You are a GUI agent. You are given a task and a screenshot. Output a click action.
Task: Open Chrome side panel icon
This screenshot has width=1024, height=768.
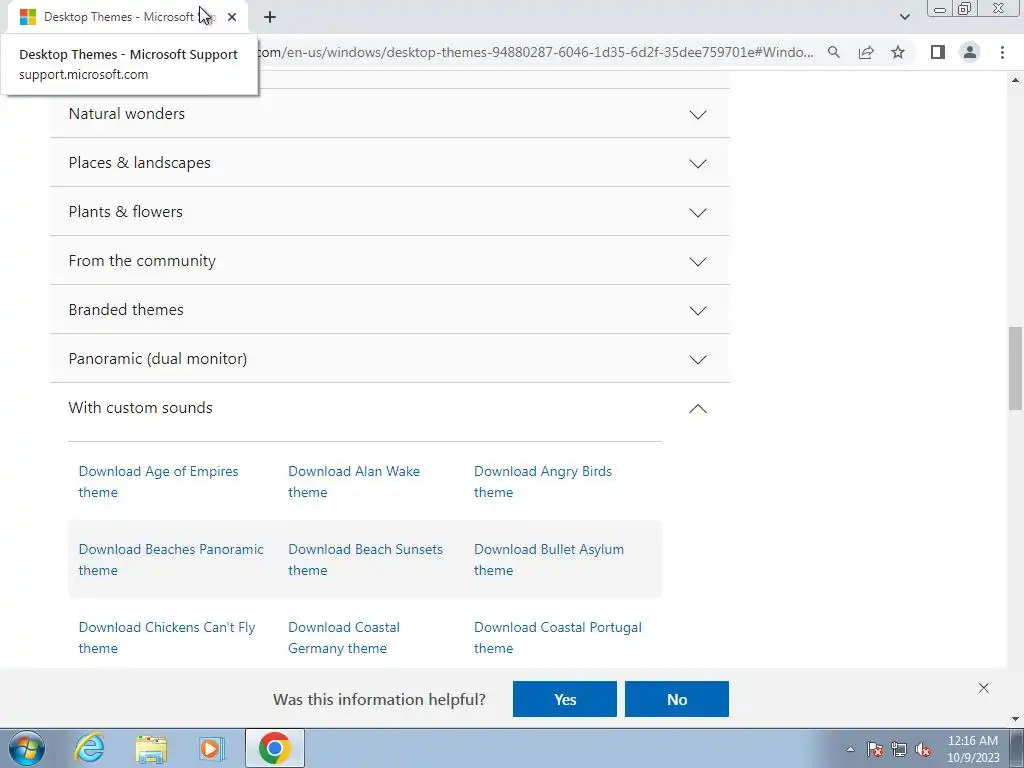[x=938, y=52]
